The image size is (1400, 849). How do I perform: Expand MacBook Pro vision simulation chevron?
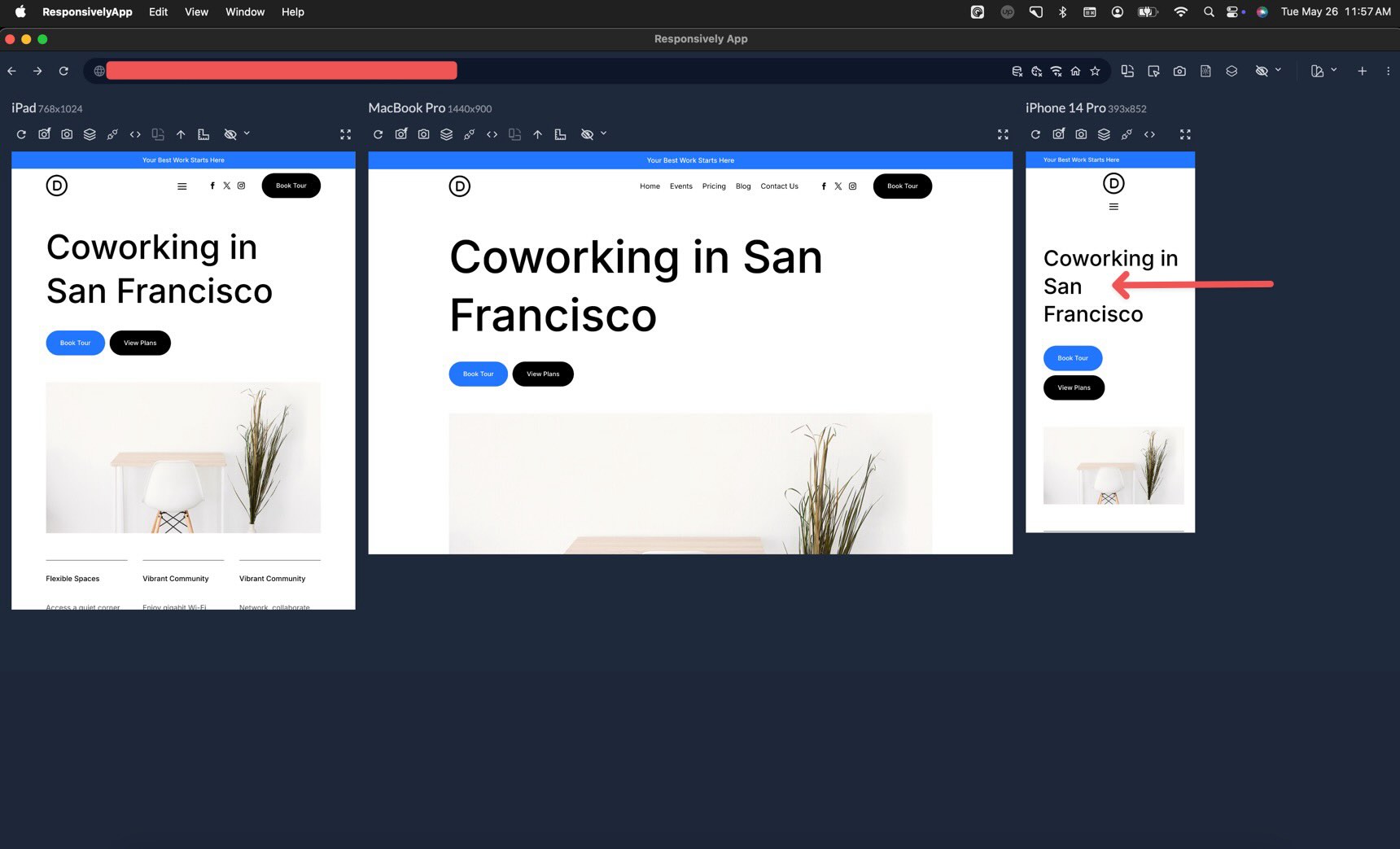[x=603, y=133]
